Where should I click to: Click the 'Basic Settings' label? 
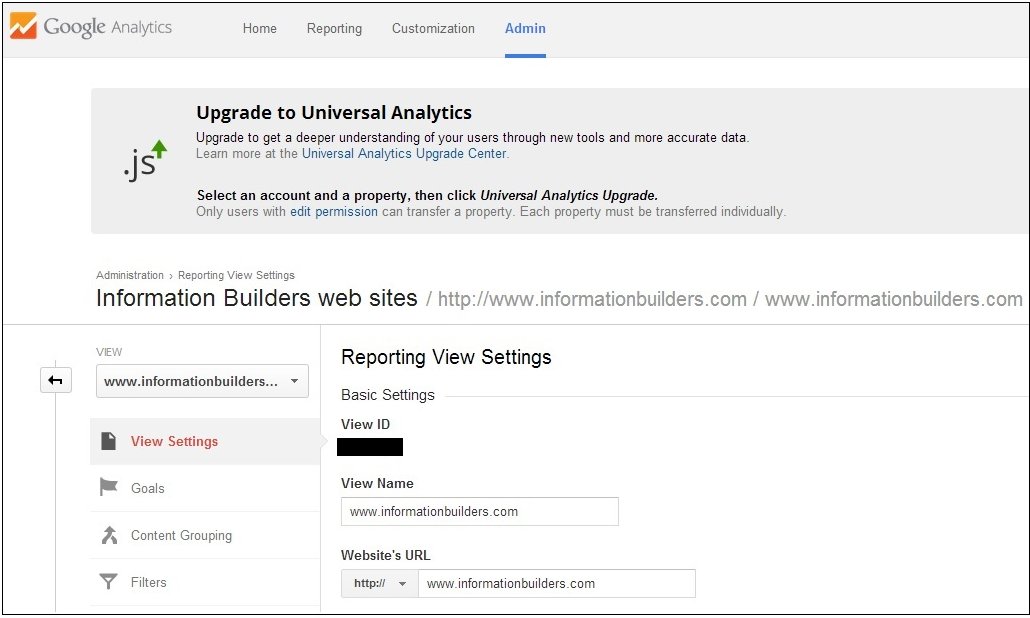pos(388,395)
